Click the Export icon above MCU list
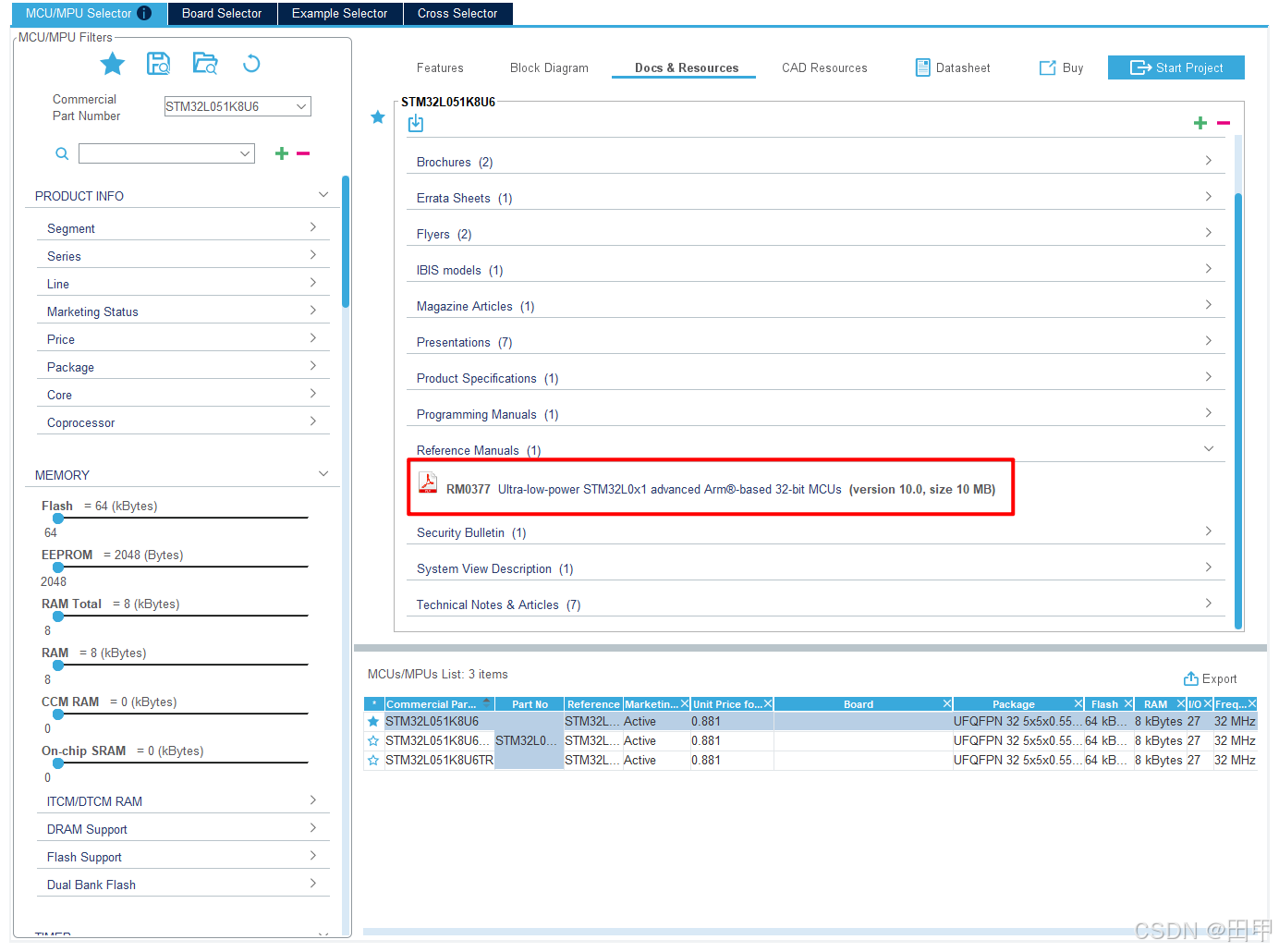Image resolution: width=1279 pixels, height=952 pixels. [1191, 678]
